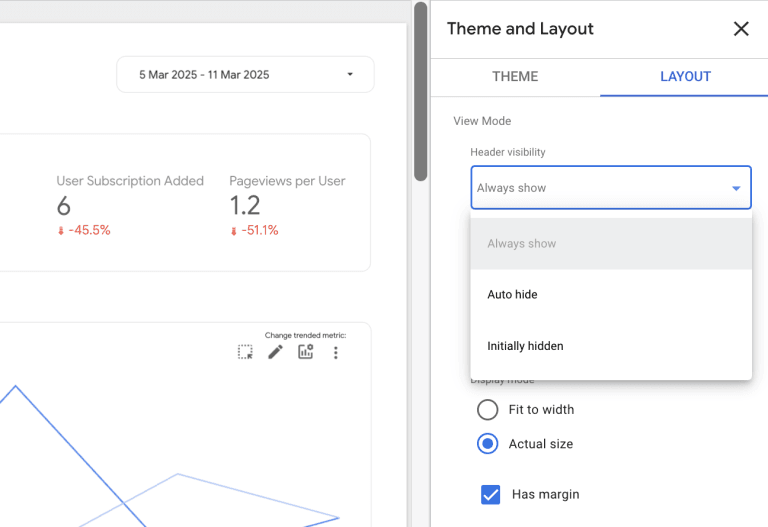Select the Fit to width radio button
The image size is (768, 527).
[x=488, y=410]
